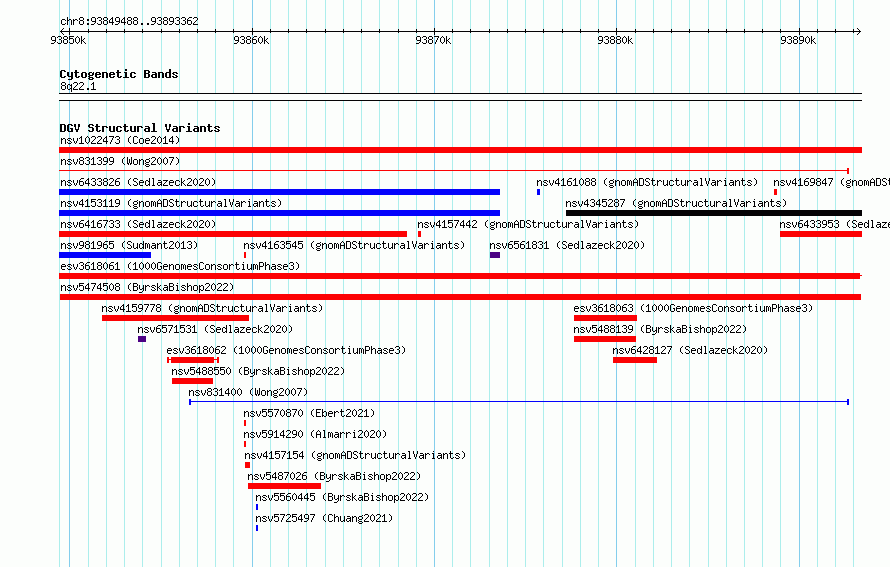Select the purple nsv6561831 marker
This screenshot has width=890, height=567.
495,255
